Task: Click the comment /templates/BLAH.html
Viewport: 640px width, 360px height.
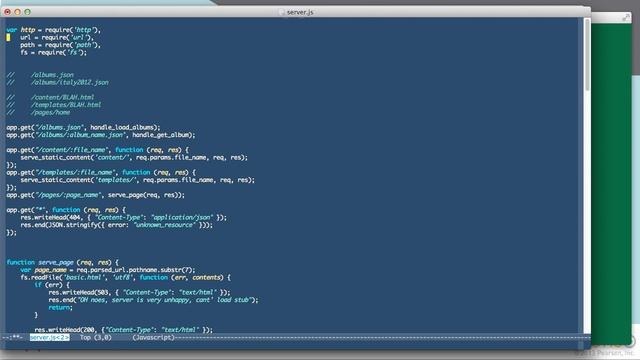Action: pyautogui.click(x=66, y=105)
